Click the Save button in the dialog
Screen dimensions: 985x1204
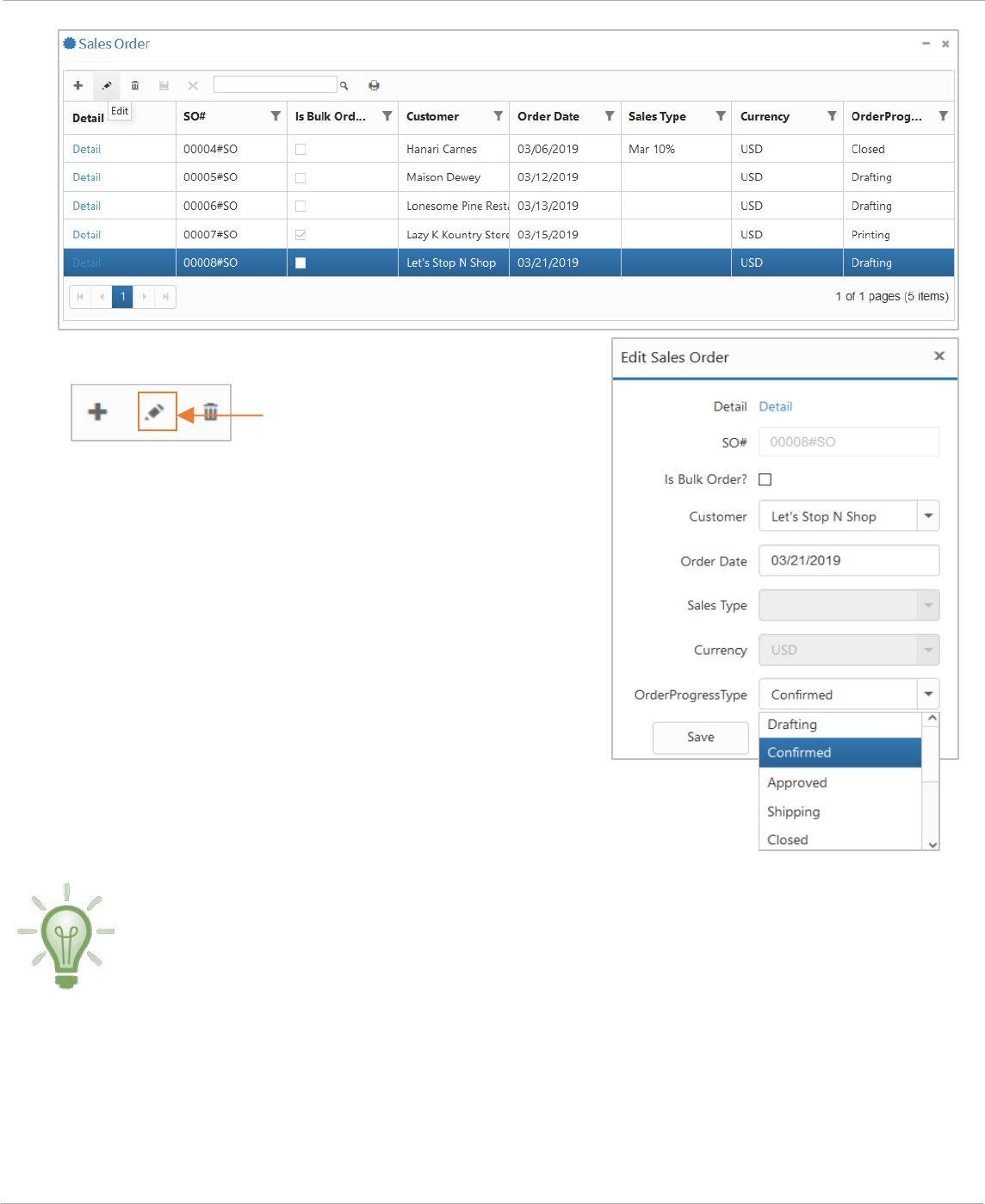click(701, 738)
